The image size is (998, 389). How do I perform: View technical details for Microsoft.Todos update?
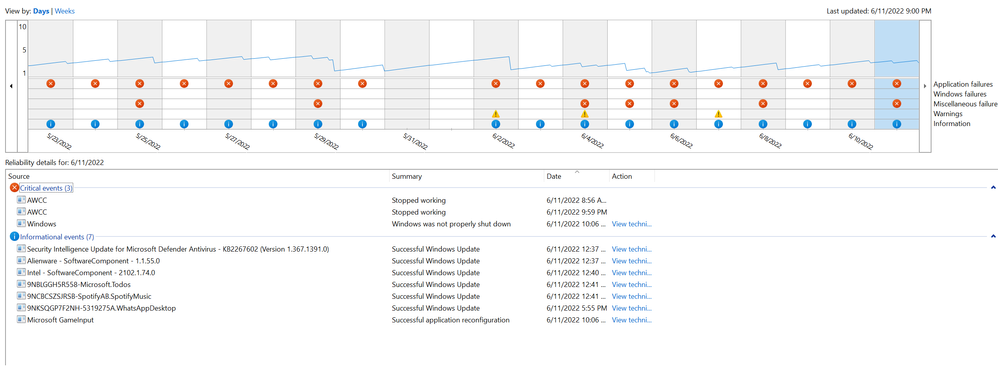pyautogui.click(x=631, y=285)
